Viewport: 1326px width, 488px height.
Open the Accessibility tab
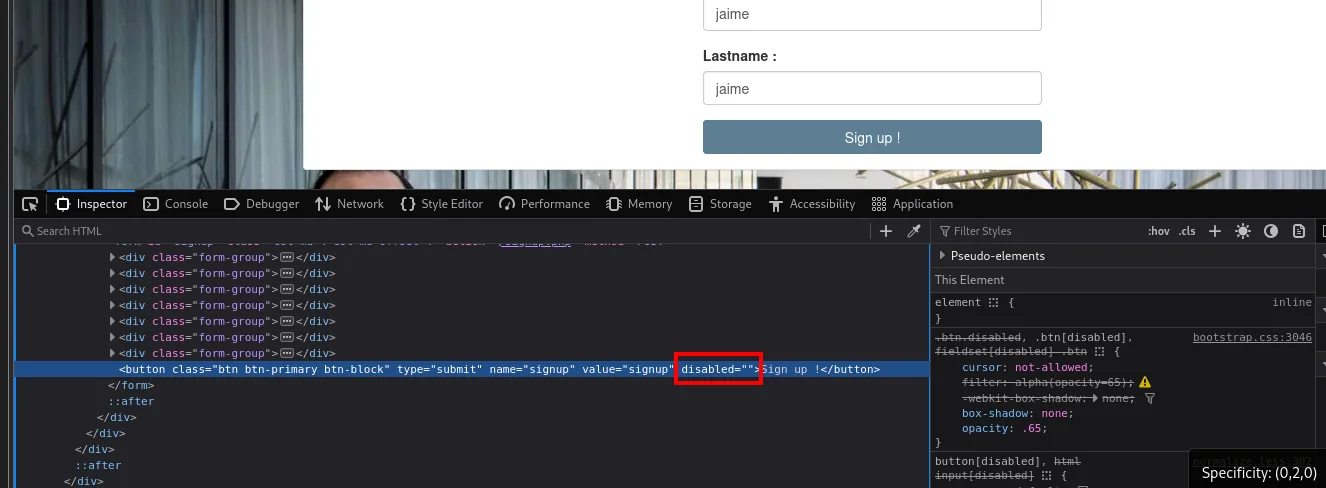pyautogui.click(x=812, y=204)
